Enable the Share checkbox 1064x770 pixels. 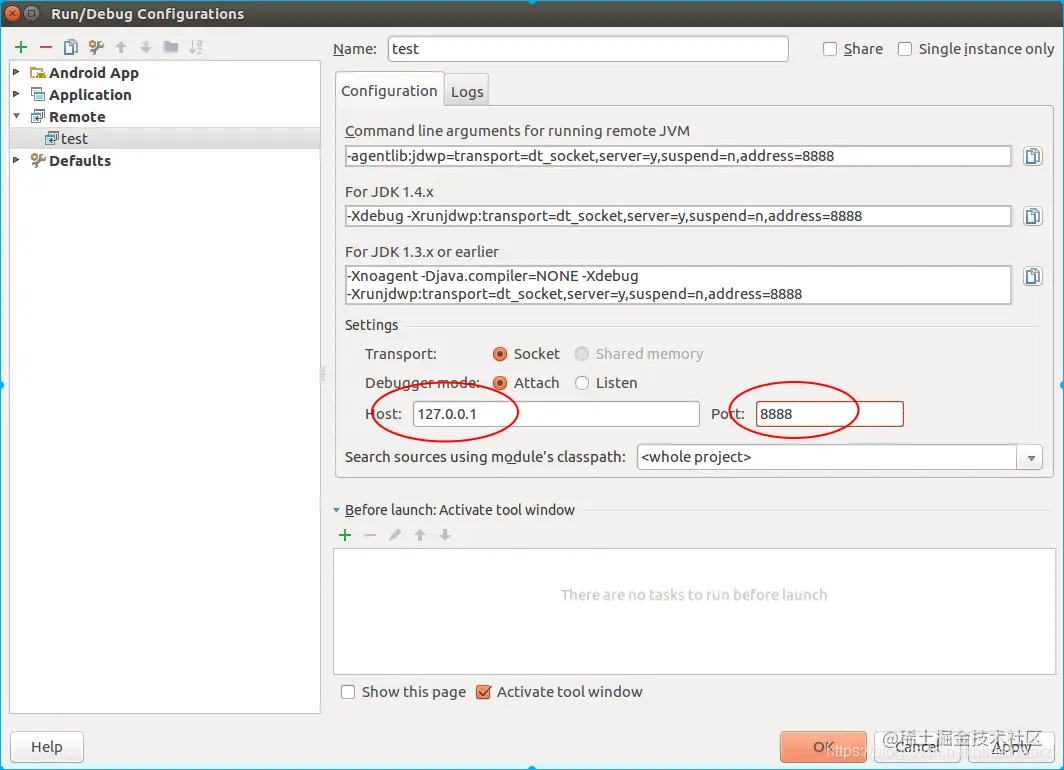(829, 49)
